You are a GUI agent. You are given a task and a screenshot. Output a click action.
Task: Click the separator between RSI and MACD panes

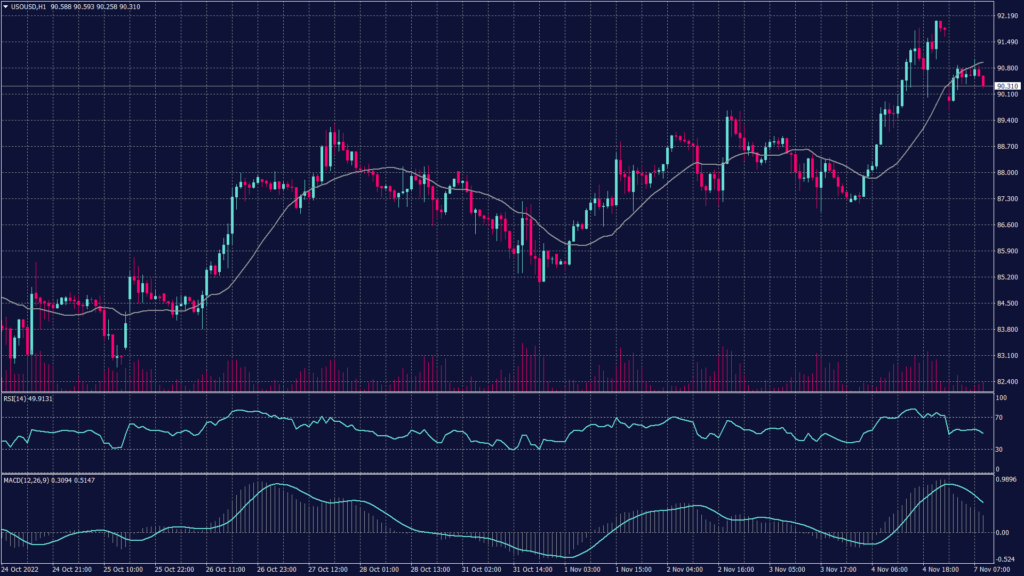click(500, 474)
